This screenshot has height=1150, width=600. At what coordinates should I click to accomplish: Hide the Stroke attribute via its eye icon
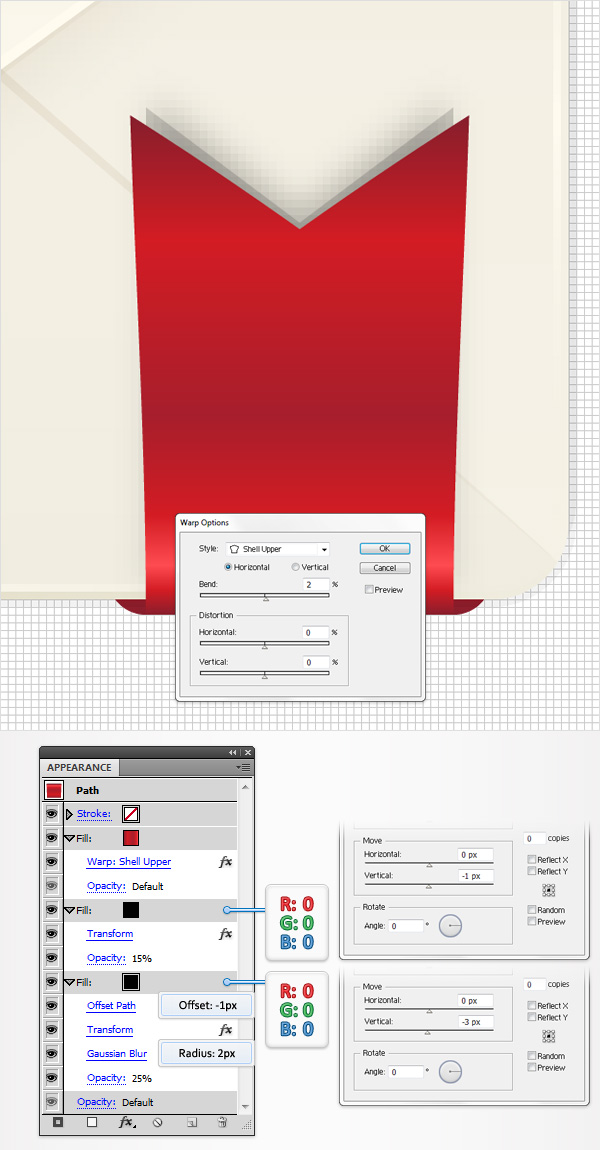pos(51,814)
